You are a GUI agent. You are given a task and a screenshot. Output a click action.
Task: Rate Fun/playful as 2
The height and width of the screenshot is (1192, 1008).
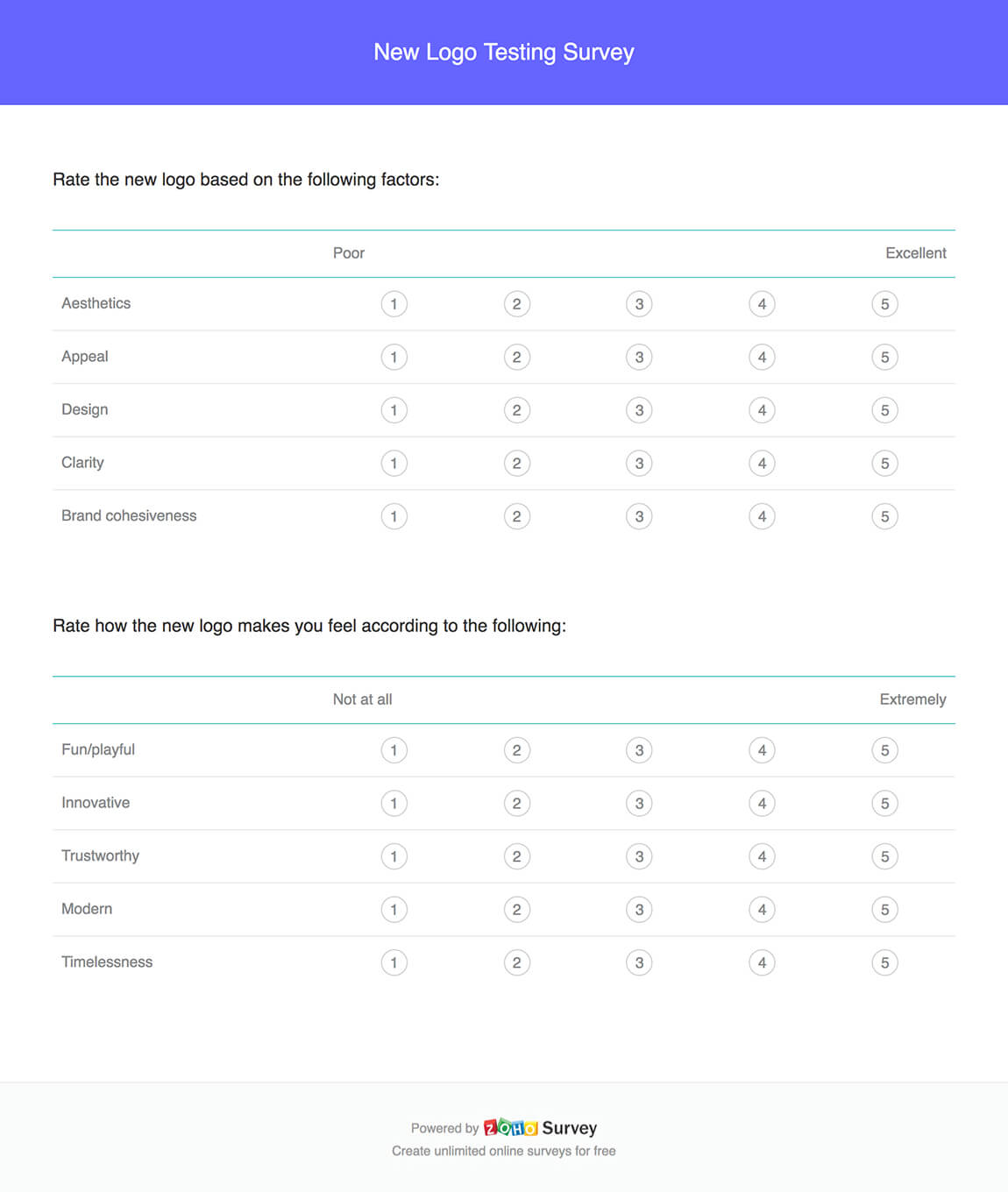[x=516, y=750]
